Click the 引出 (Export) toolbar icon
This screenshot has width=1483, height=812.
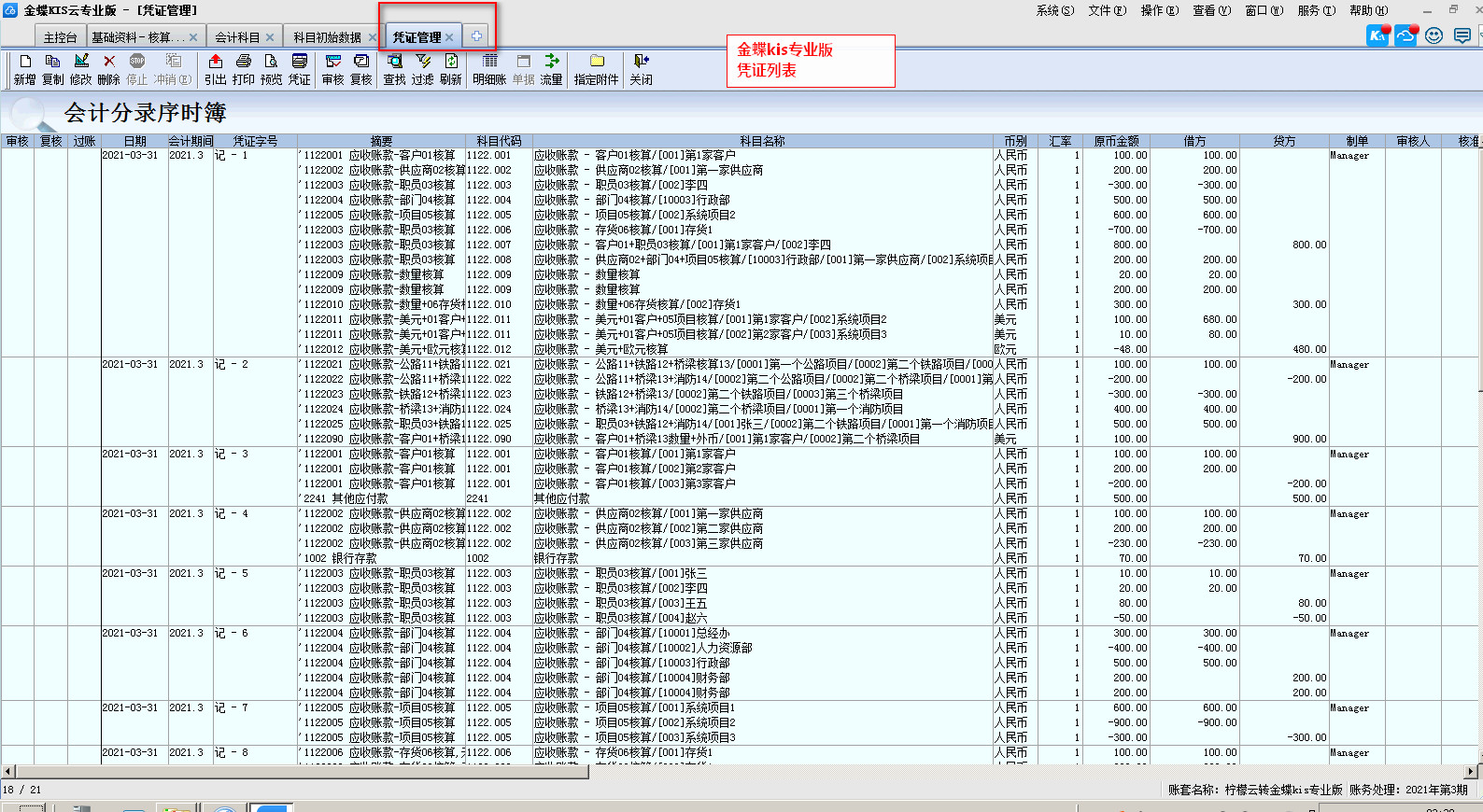coord(216,62)
